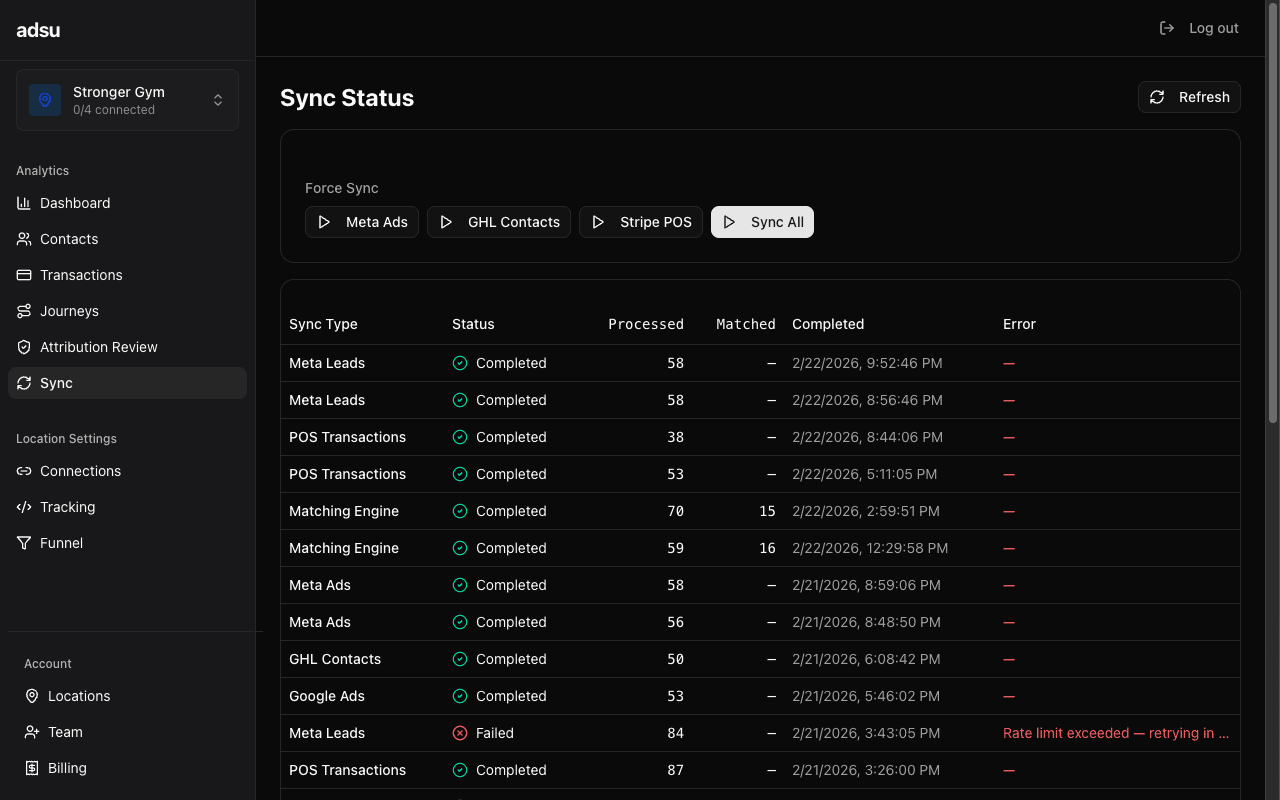Select the Journeys icon
Viewport: 1280px width, 800px height.
(x=23, y=311)
